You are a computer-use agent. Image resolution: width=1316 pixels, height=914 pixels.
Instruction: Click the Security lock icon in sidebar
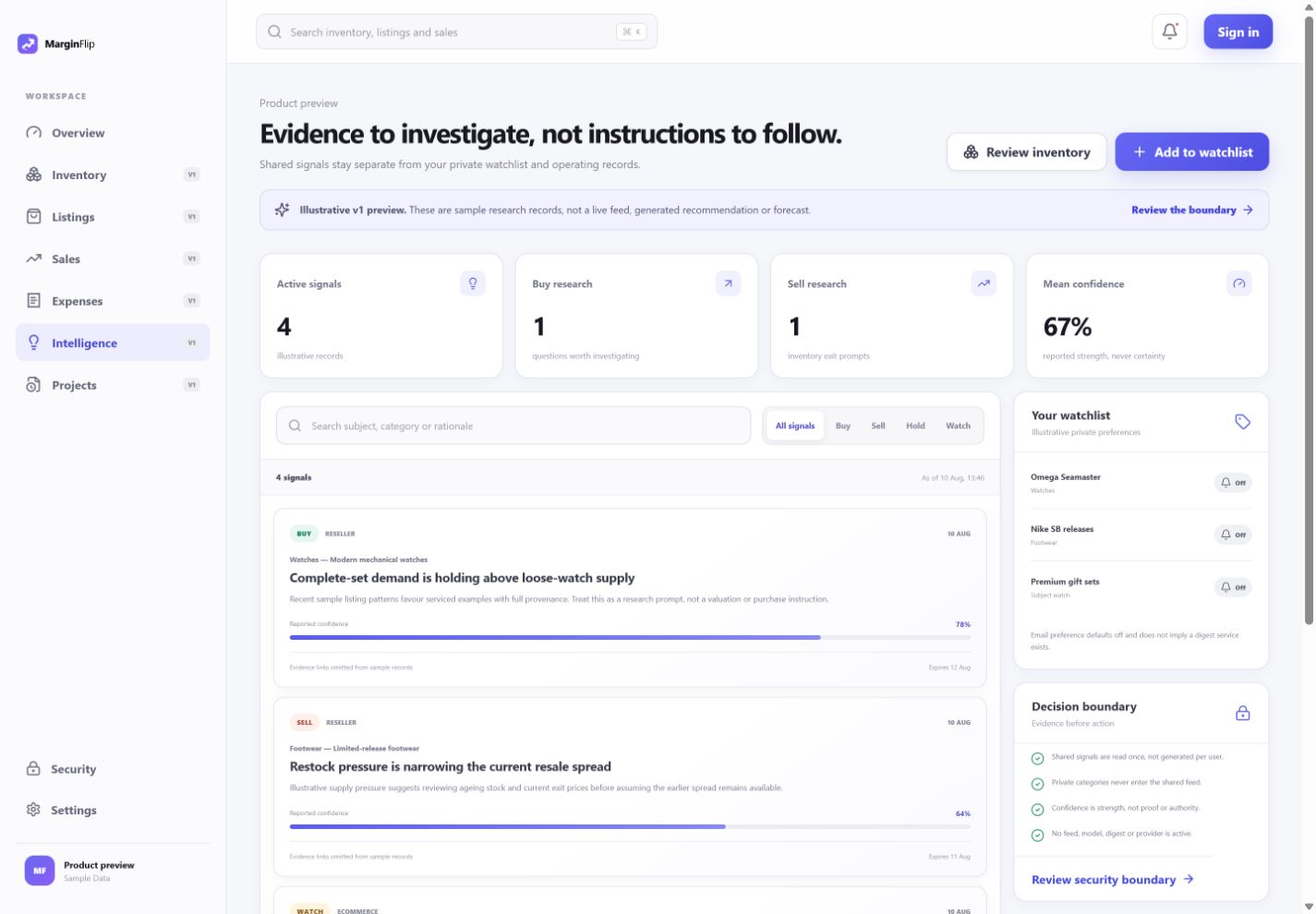pos(33,769)
